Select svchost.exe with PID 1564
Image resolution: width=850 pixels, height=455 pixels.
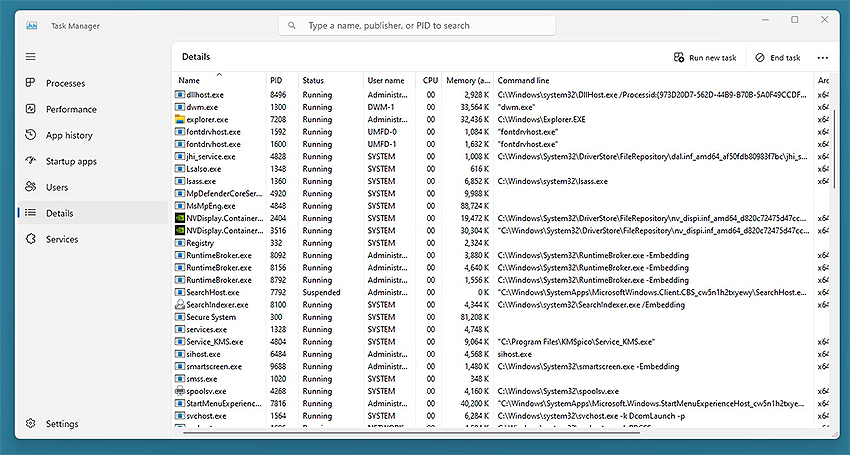(x=501, y=416)
